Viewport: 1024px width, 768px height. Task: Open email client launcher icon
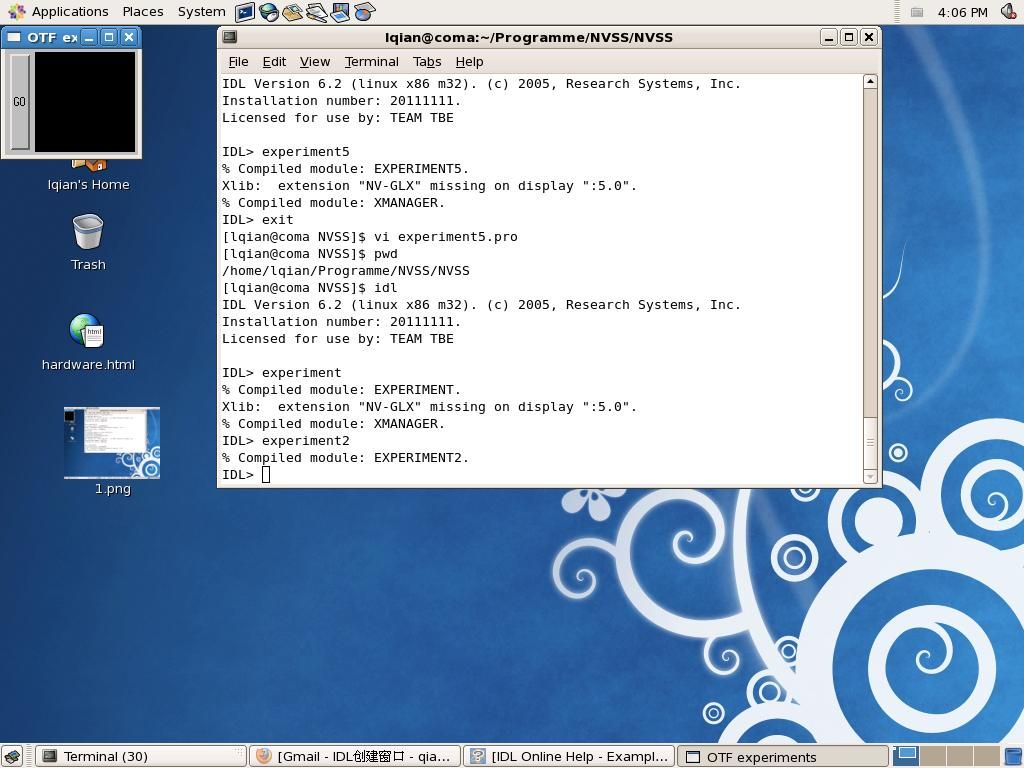pyautogui.click(x=293, y=12)
